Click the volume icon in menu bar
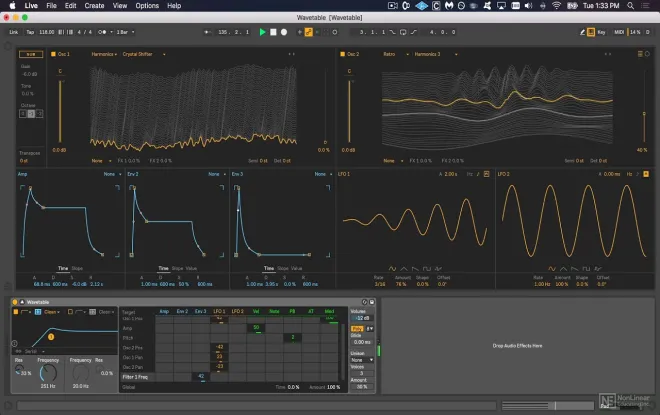 pos(528,5)
